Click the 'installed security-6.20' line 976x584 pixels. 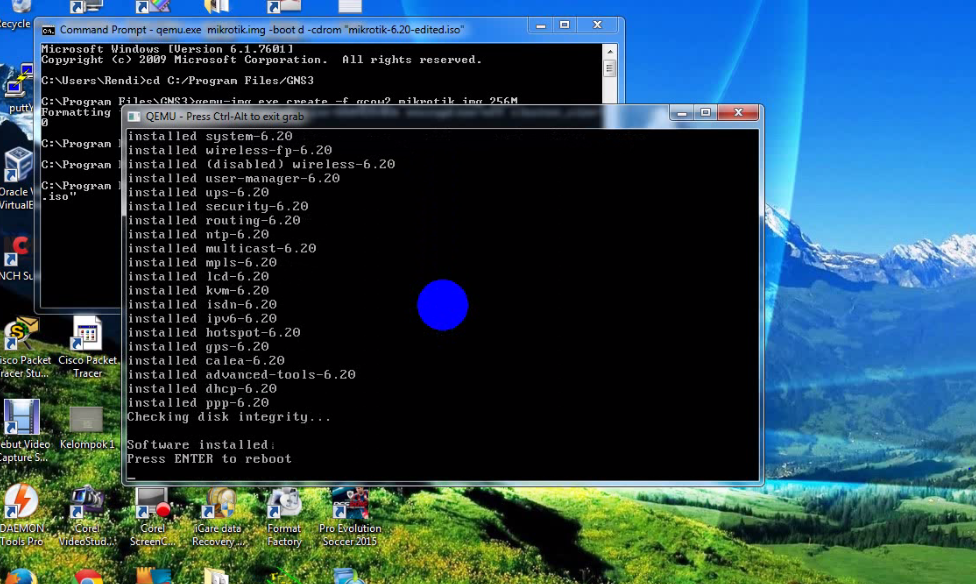pos(218,206)
